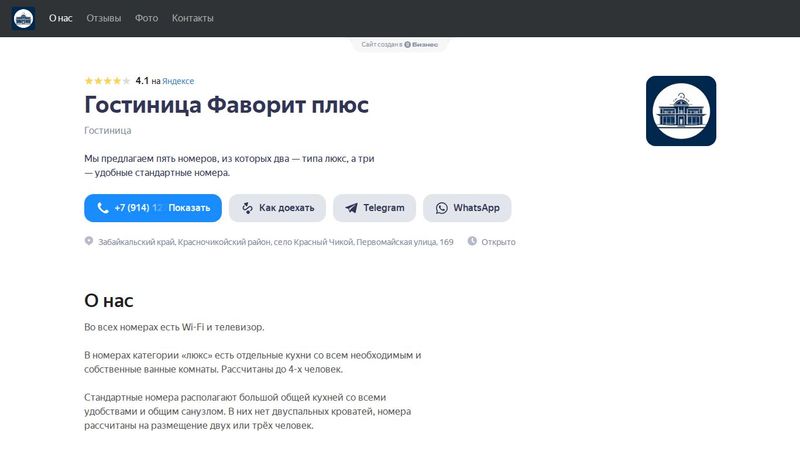Click the large hotel building logo image

click(681, 111)
